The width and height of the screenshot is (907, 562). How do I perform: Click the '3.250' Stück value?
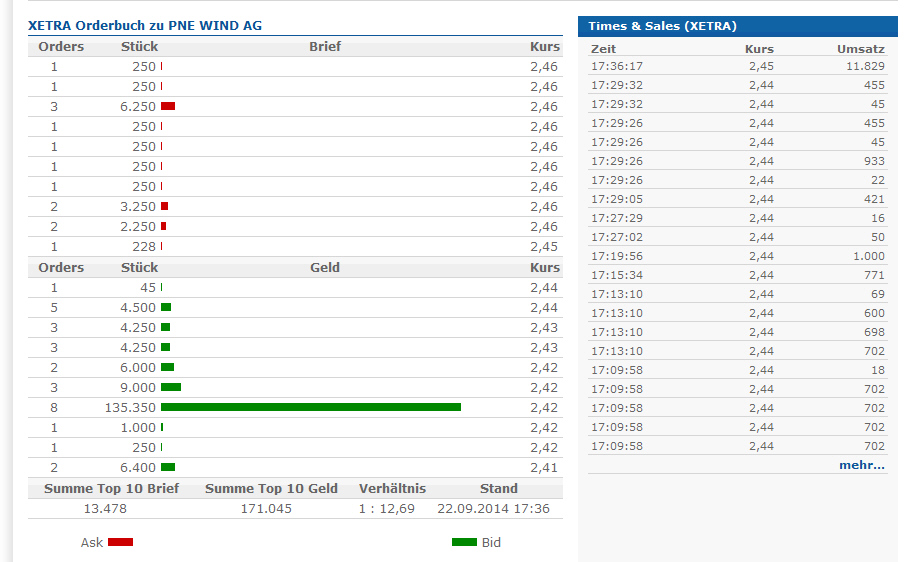tap(138, 206)
